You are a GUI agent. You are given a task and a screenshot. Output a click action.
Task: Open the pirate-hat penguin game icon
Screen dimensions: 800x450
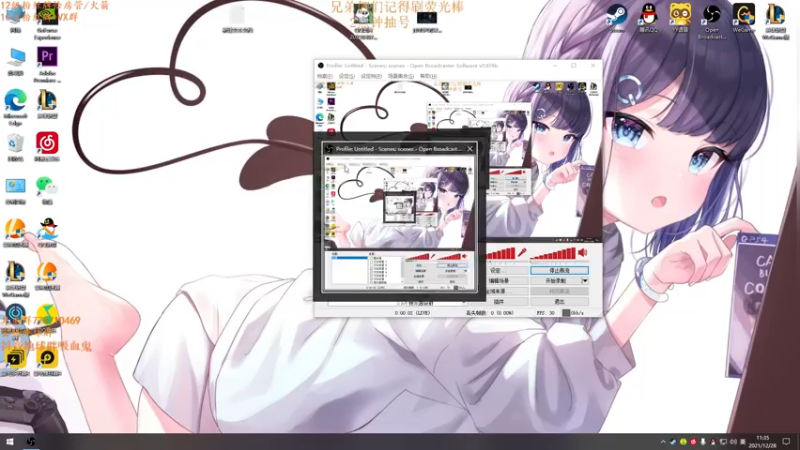(x=47, y=233)
